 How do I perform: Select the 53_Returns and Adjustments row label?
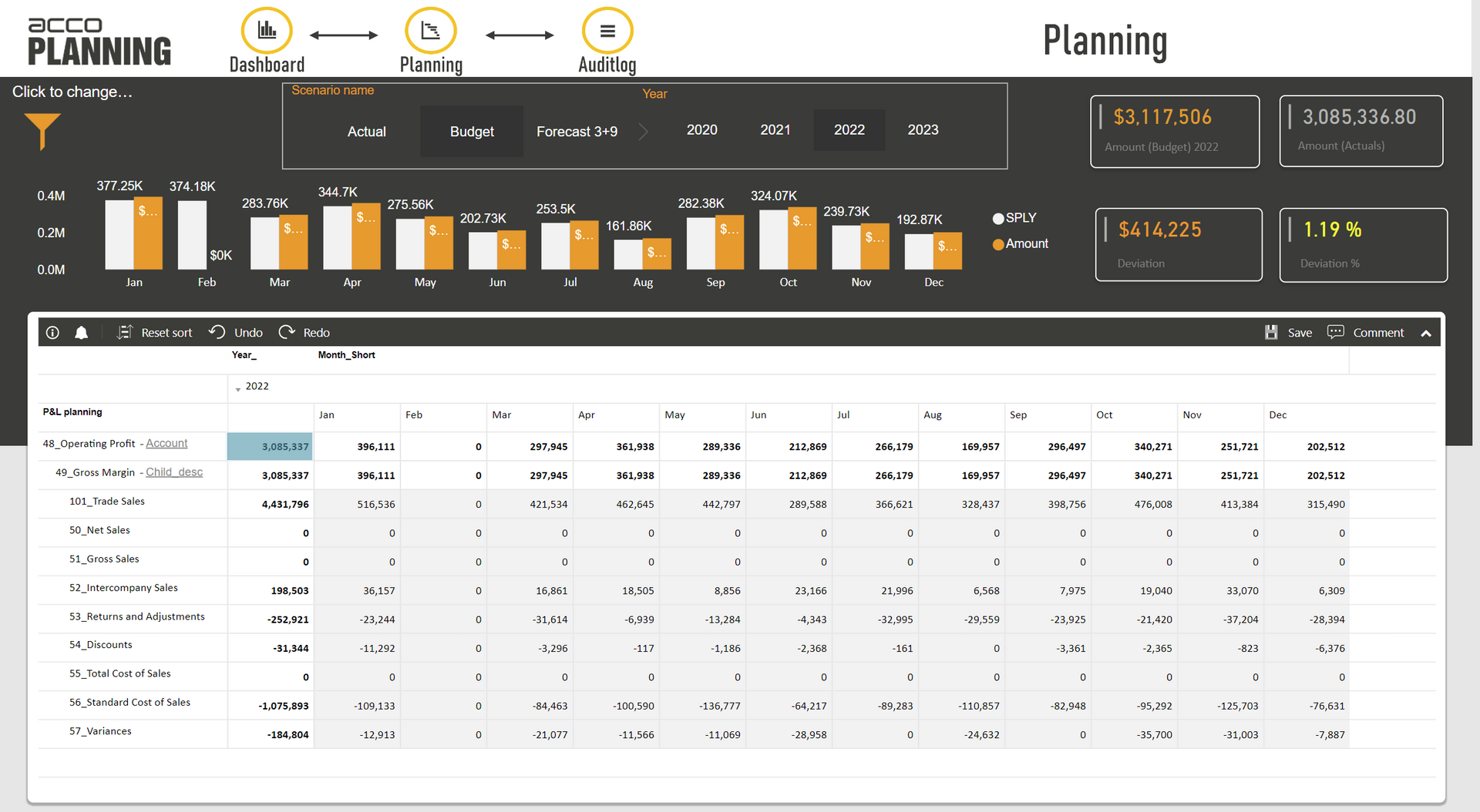137,617
